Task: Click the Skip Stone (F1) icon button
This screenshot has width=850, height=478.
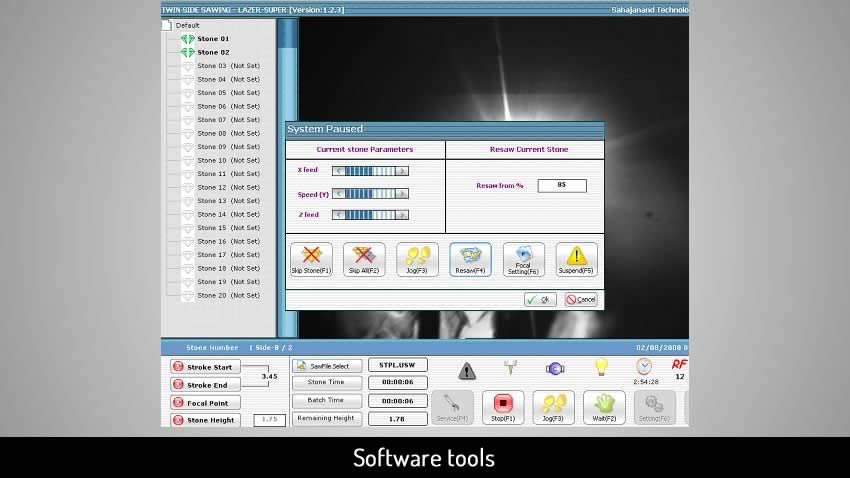Action: click(311, 259)
